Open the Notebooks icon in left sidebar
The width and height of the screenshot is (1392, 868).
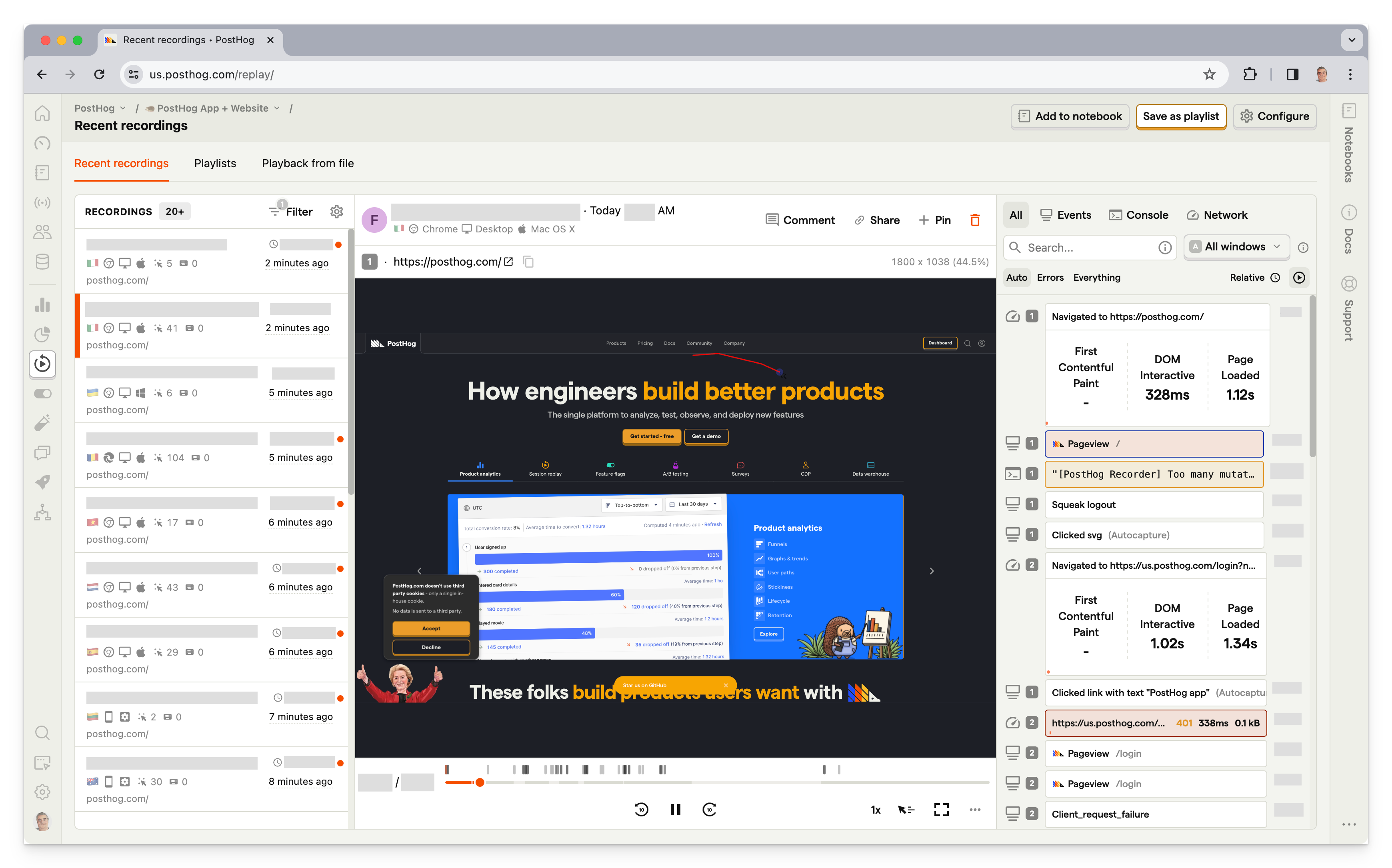42,173
